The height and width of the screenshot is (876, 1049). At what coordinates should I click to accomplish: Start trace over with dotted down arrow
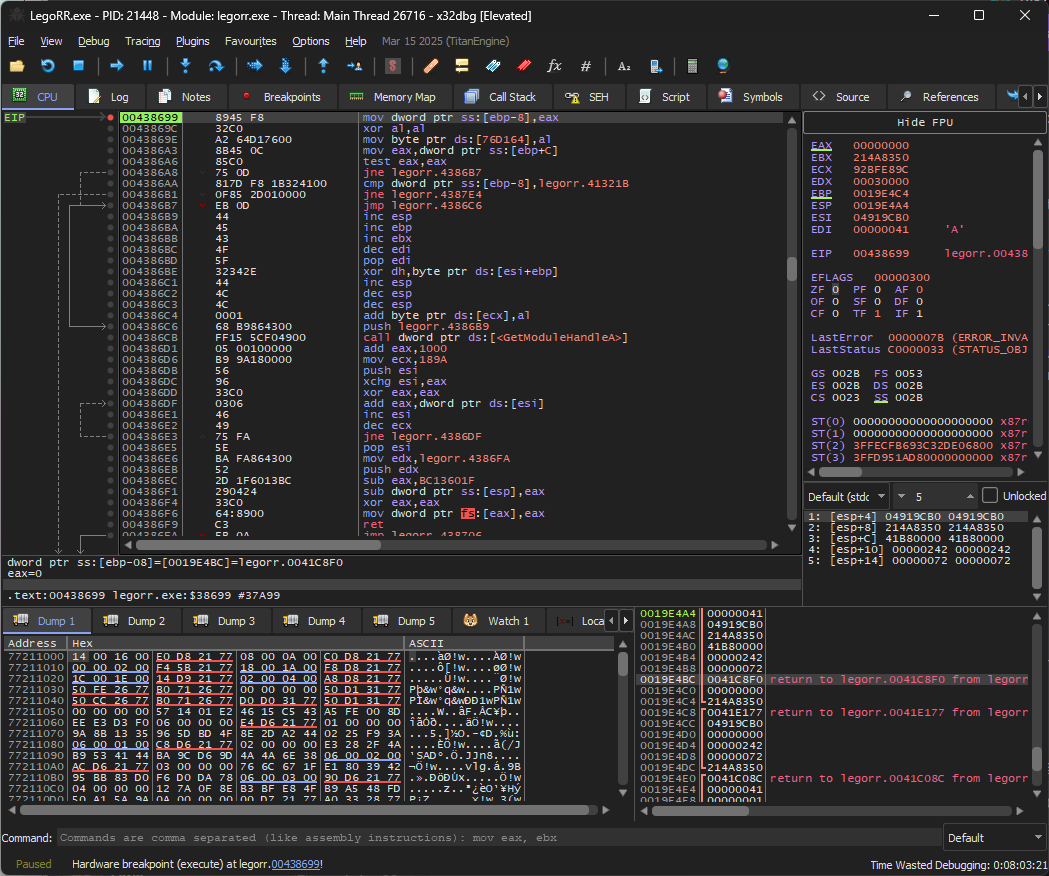(286, 66)
